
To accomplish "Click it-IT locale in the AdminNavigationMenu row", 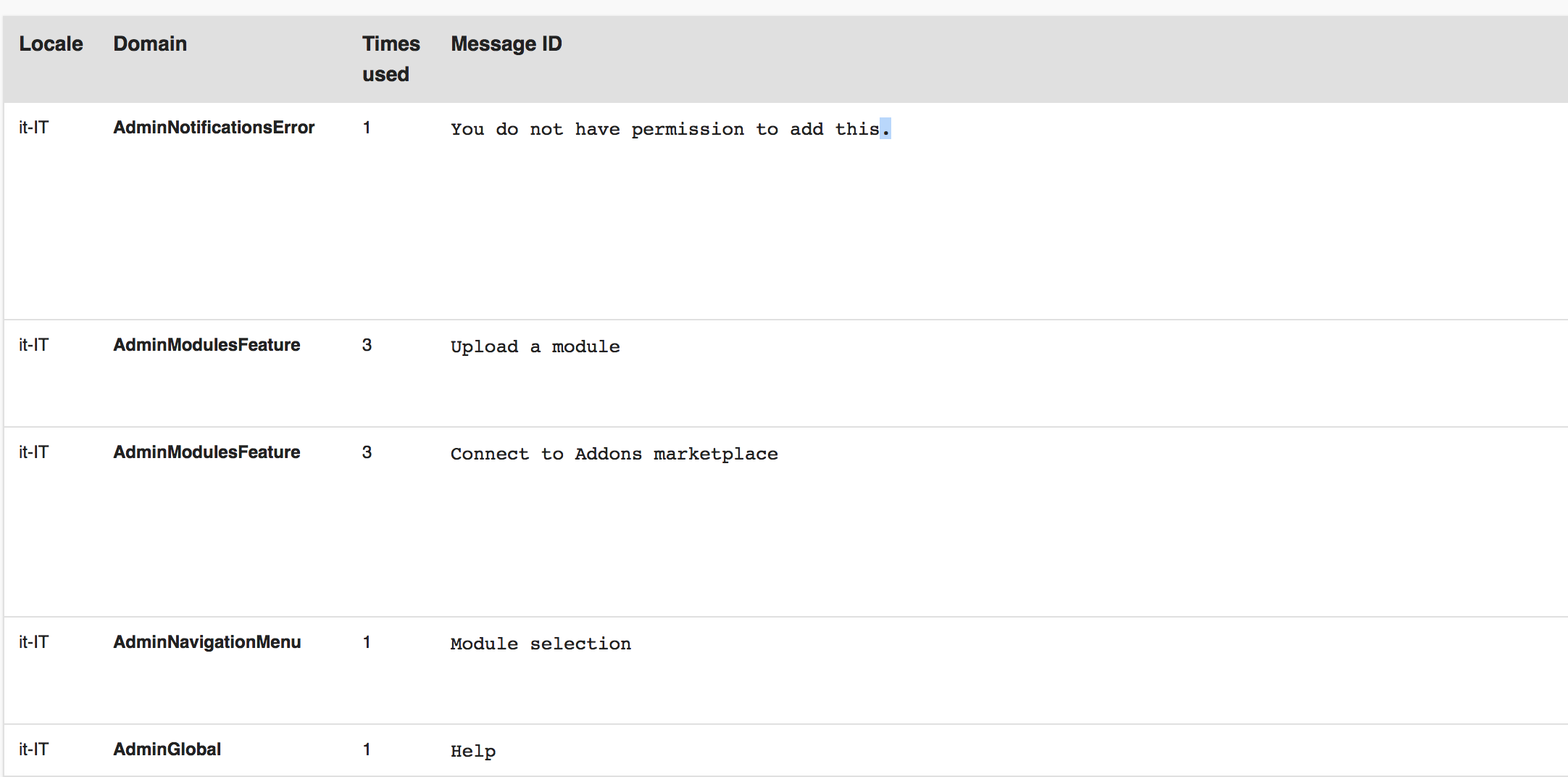I will coord(33,642).
